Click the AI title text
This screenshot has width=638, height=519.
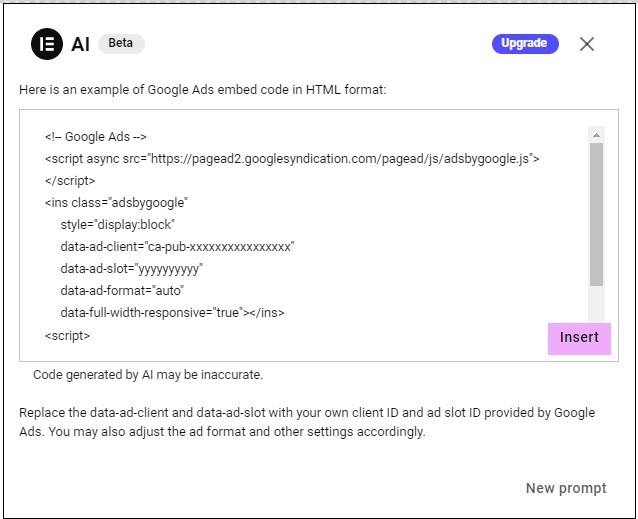(x=80, y=44)
